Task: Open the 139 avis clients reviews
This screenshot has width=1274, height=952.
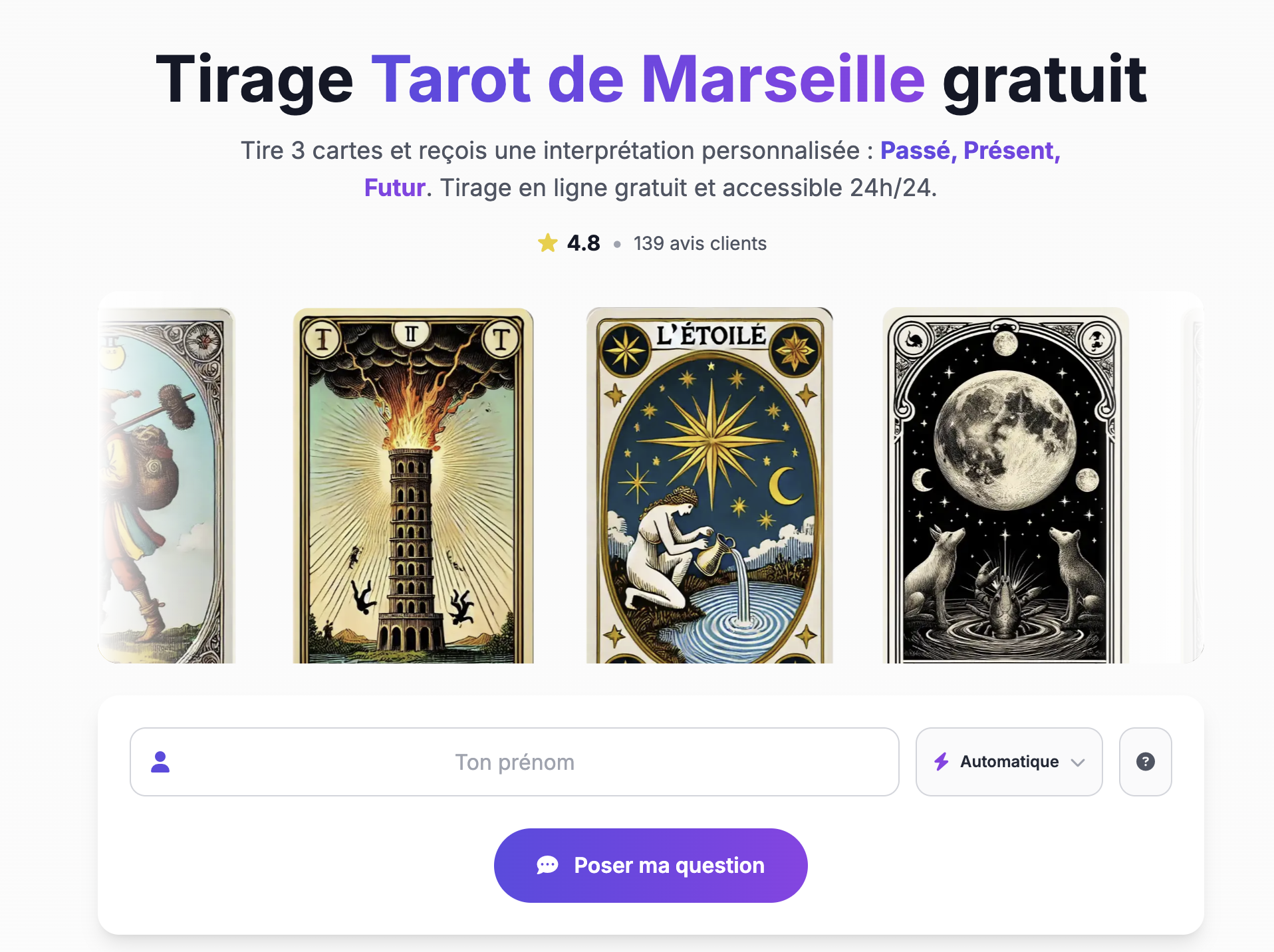Action: [700, 243]
